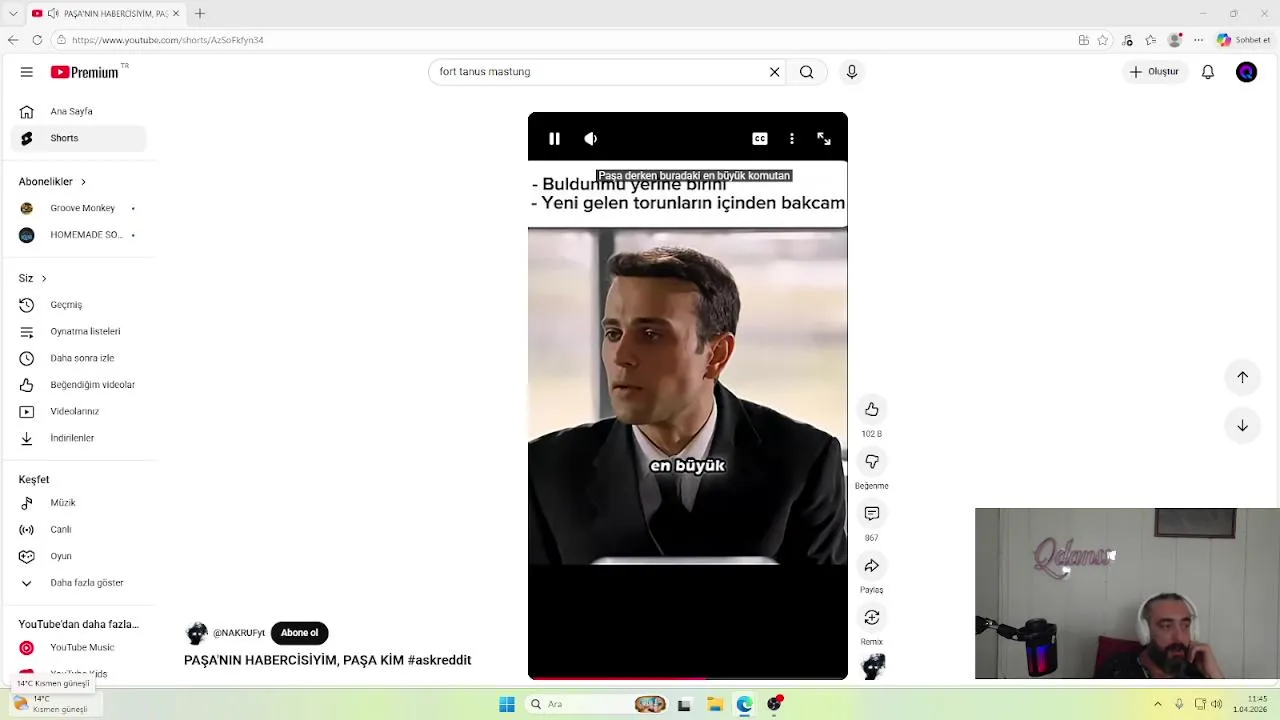Viewport: 1280px width, 720px height.
Task: Go back in the browser
Action: coord(12,40)
